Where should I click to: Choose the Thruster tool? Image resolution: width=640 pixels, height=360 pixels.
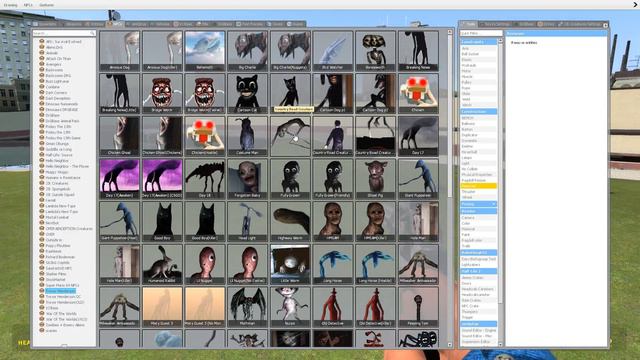point(478,191)
